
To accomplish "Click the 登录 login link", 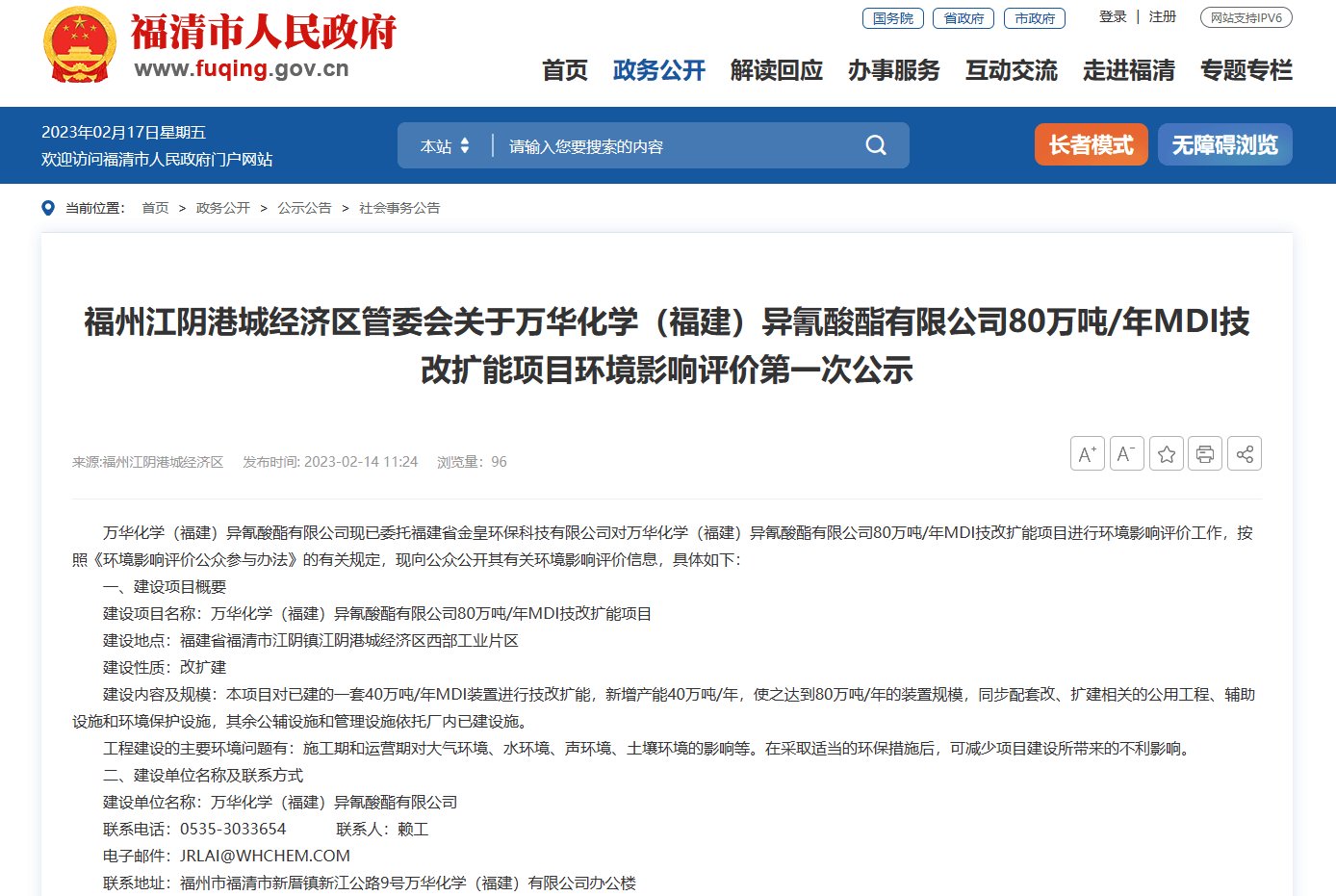I will [1112, 17].
